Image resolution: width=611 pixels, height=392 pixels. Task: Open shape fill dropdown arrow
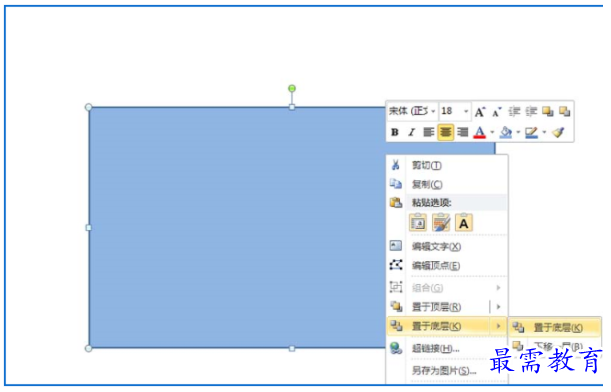tap(518, 132)
